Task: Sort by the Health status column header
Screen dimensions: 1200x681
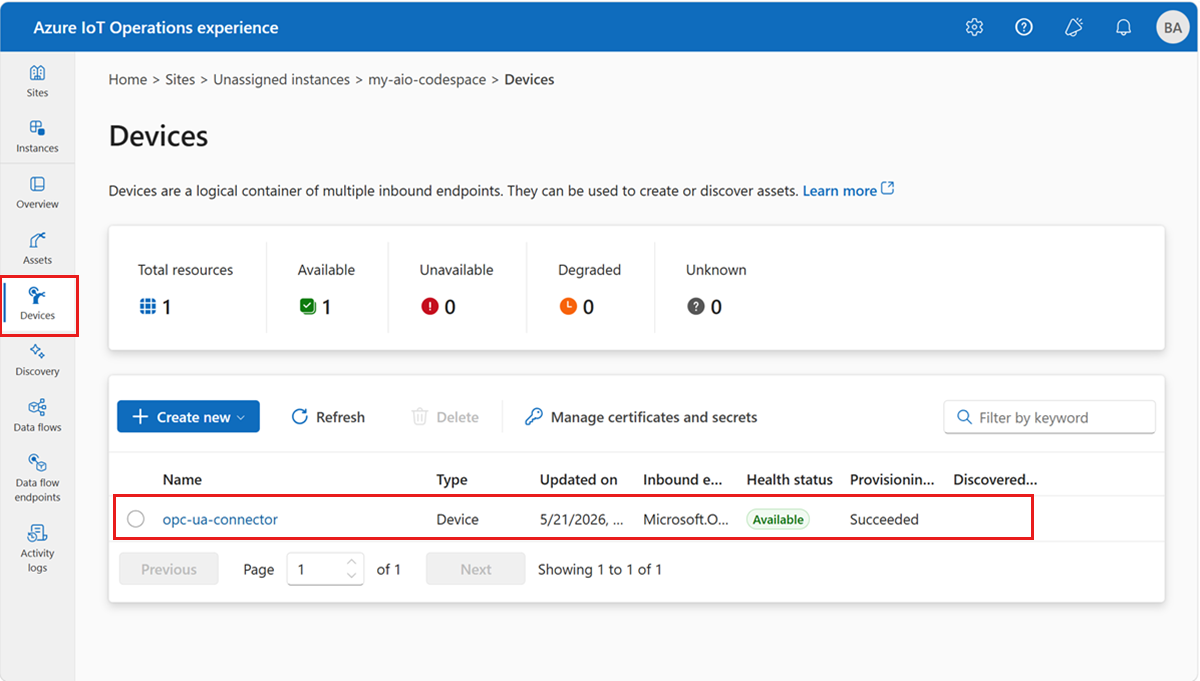Action: coord(790,480)
